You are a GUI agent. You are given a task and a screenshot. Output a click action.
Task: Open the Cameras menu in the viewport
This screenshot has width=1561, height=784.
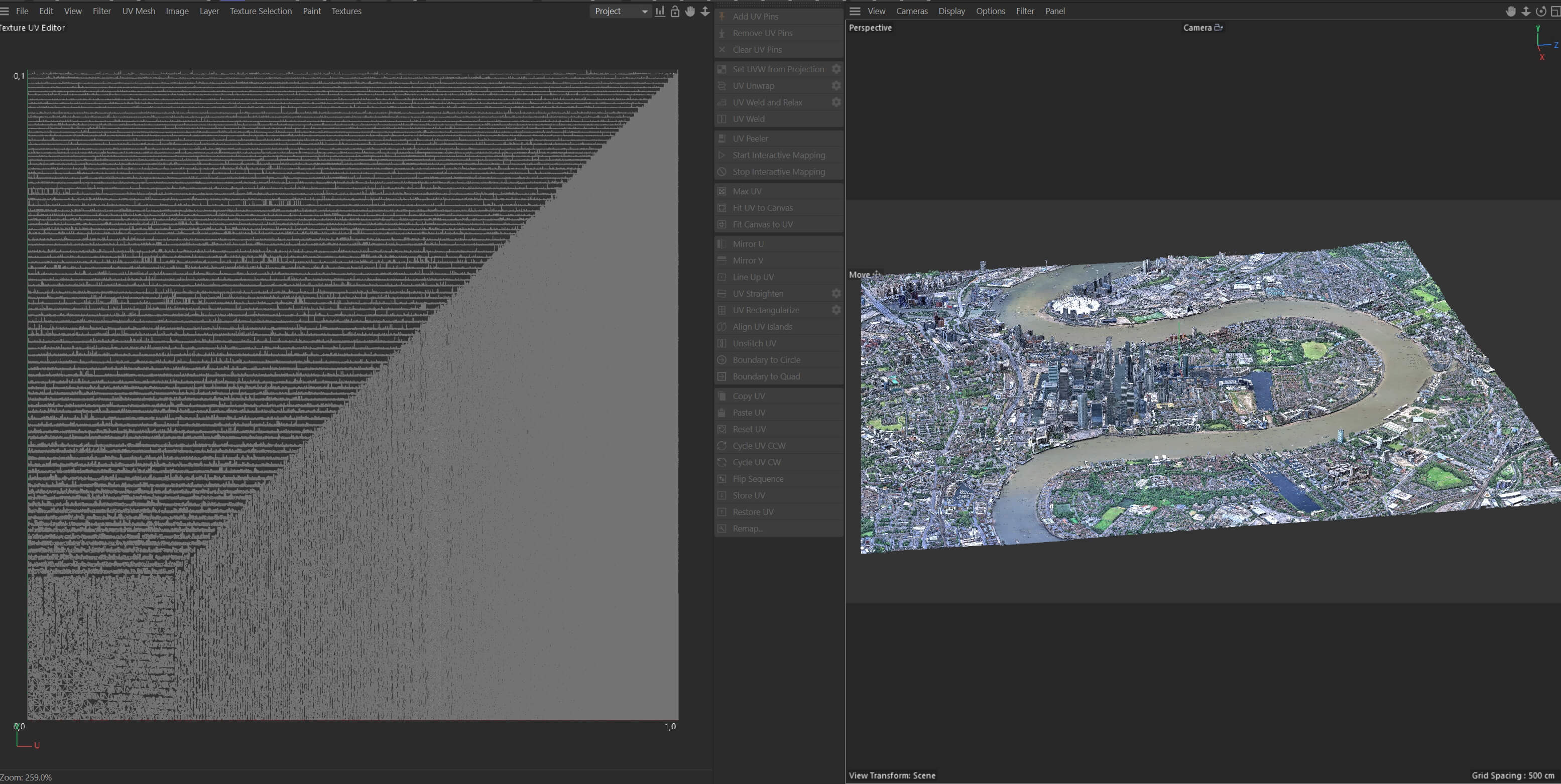click(x=912, y=11)
